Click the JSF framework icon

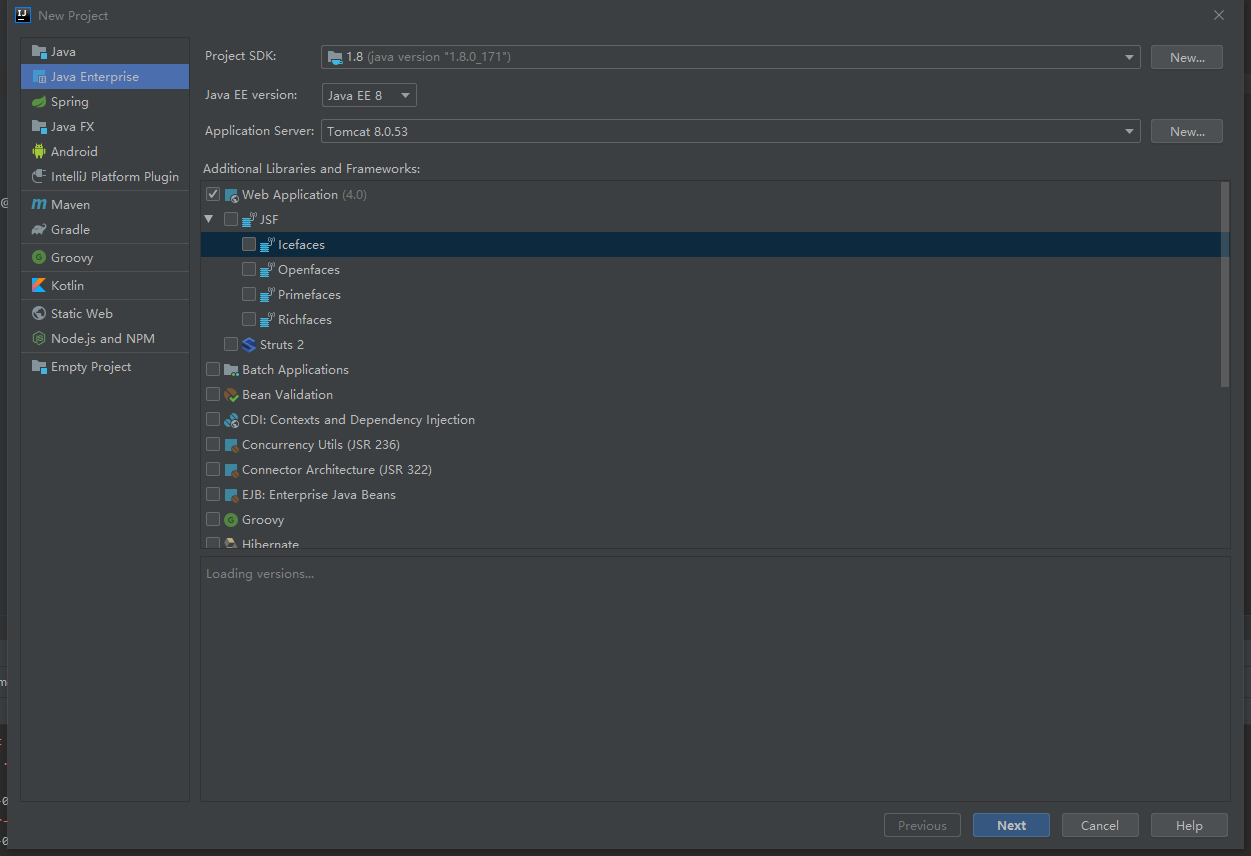pos(249,220)
